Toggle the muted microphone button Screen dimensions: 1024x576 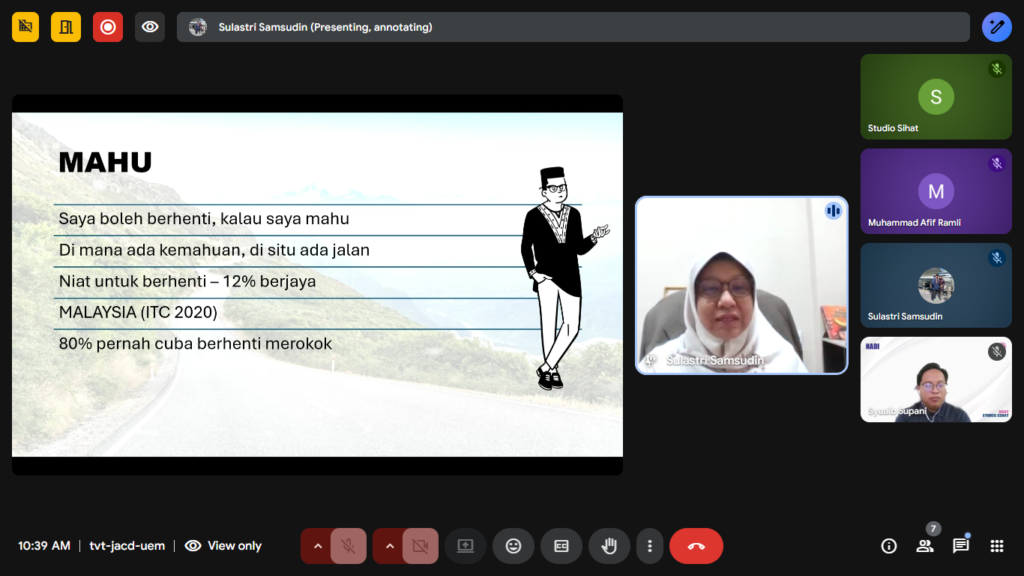(348, 546)
